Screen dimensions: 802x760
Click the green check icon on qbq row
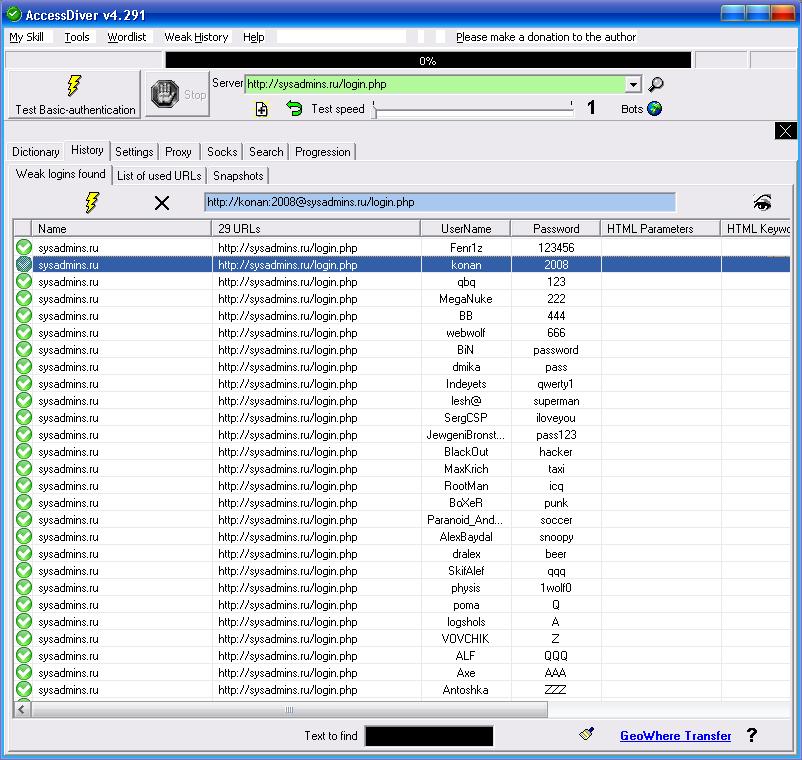click(x=24, y=281)
